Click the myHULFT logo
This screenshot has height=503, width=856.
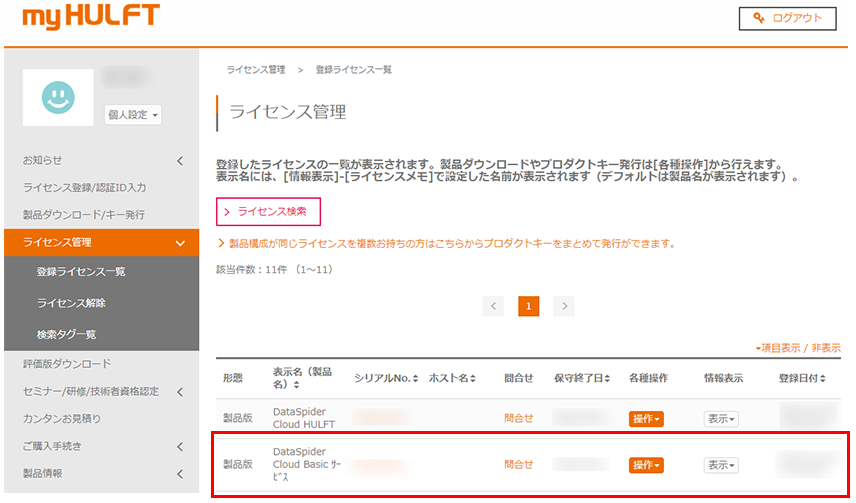pos(90,17)
